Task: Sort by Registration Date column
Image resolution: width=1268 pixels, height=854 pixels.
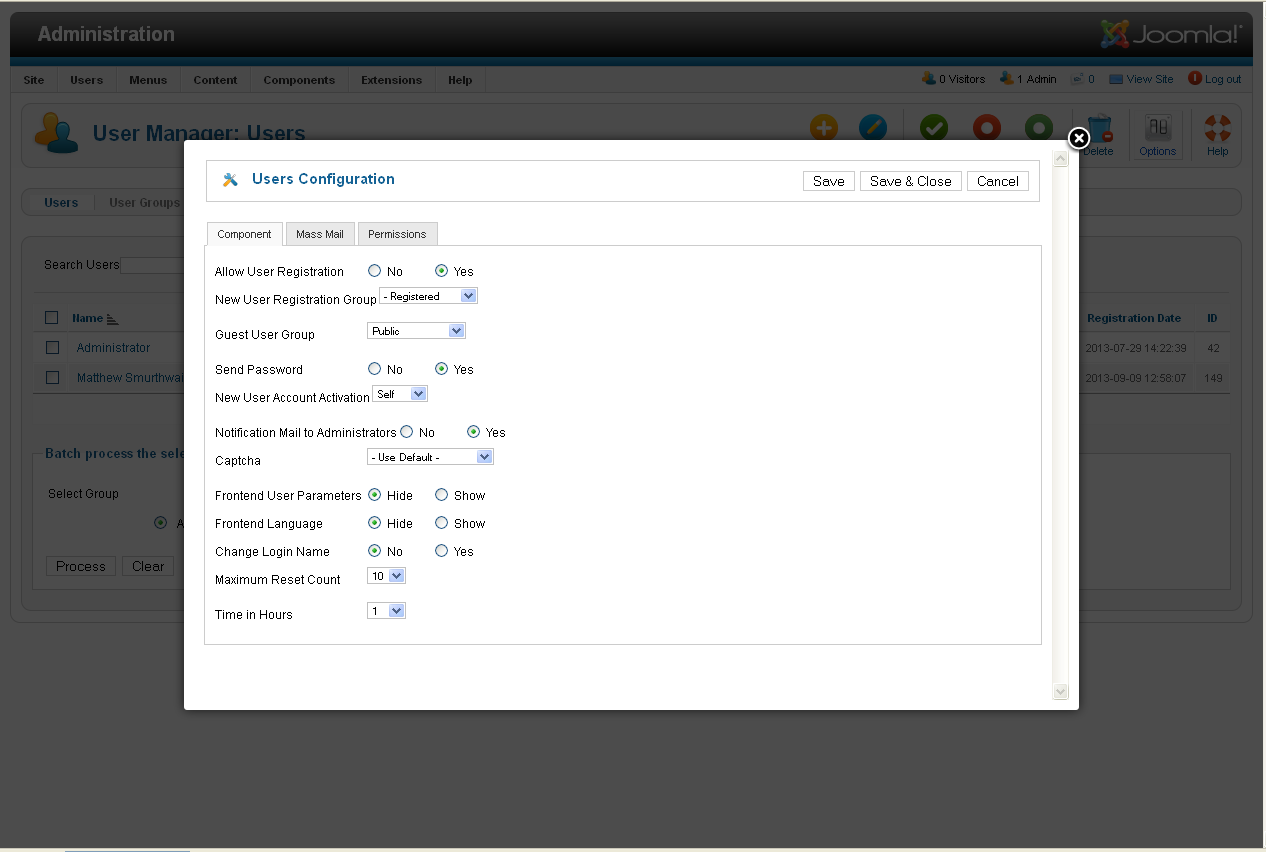Action: click(1134, 318)
